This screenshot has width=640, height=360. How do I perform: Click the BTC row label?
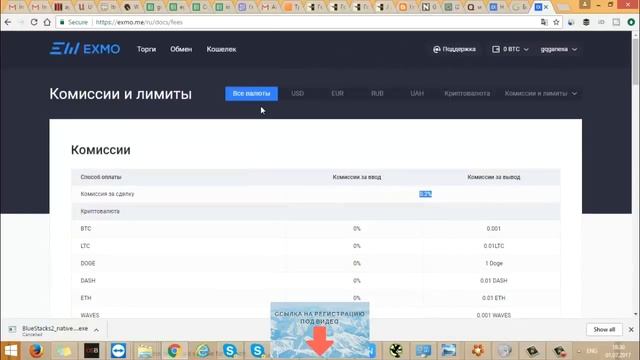pyautogui.click(x=86, y=229)
